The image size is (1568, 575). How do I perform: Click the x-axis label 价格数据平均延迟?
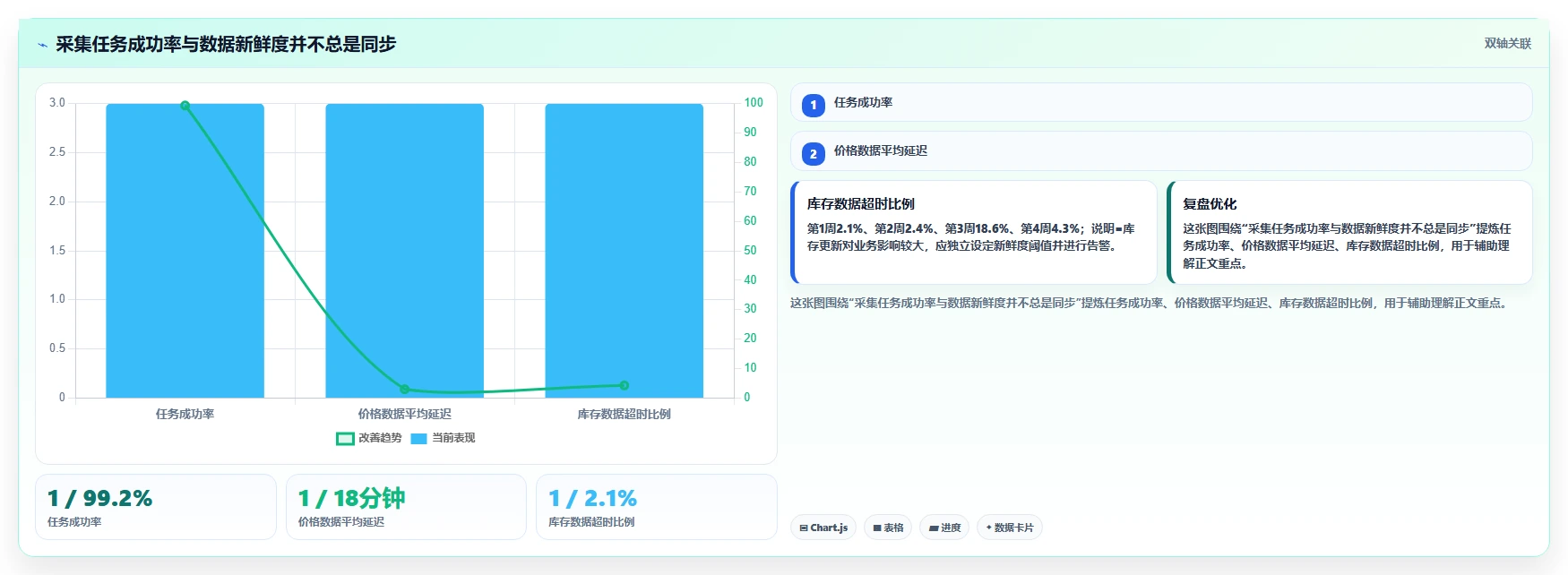tap(404, 414)
